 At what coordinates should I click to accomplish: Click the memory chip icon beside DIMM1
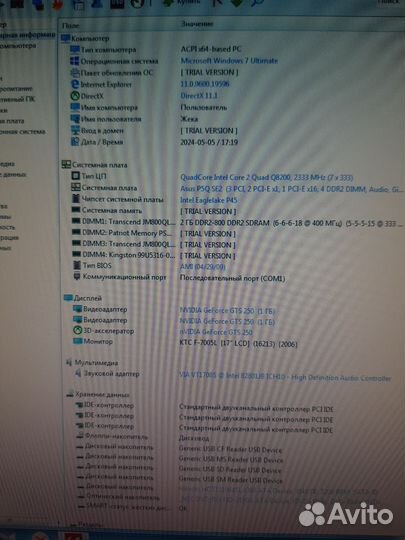(x=76, y=221)
